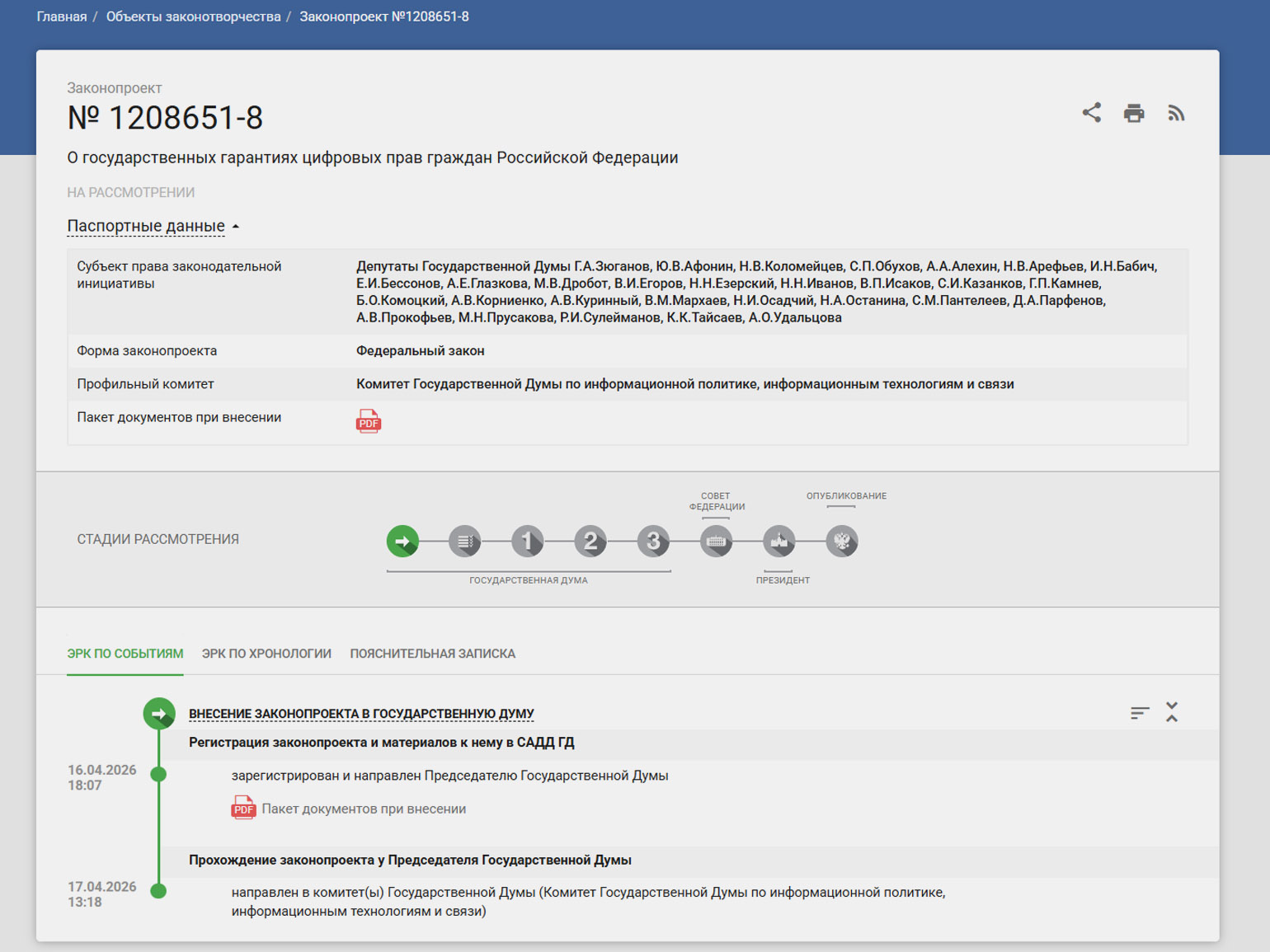Click the President stage icon
This screenshot has height=952, width=1270.
[778, 542]
